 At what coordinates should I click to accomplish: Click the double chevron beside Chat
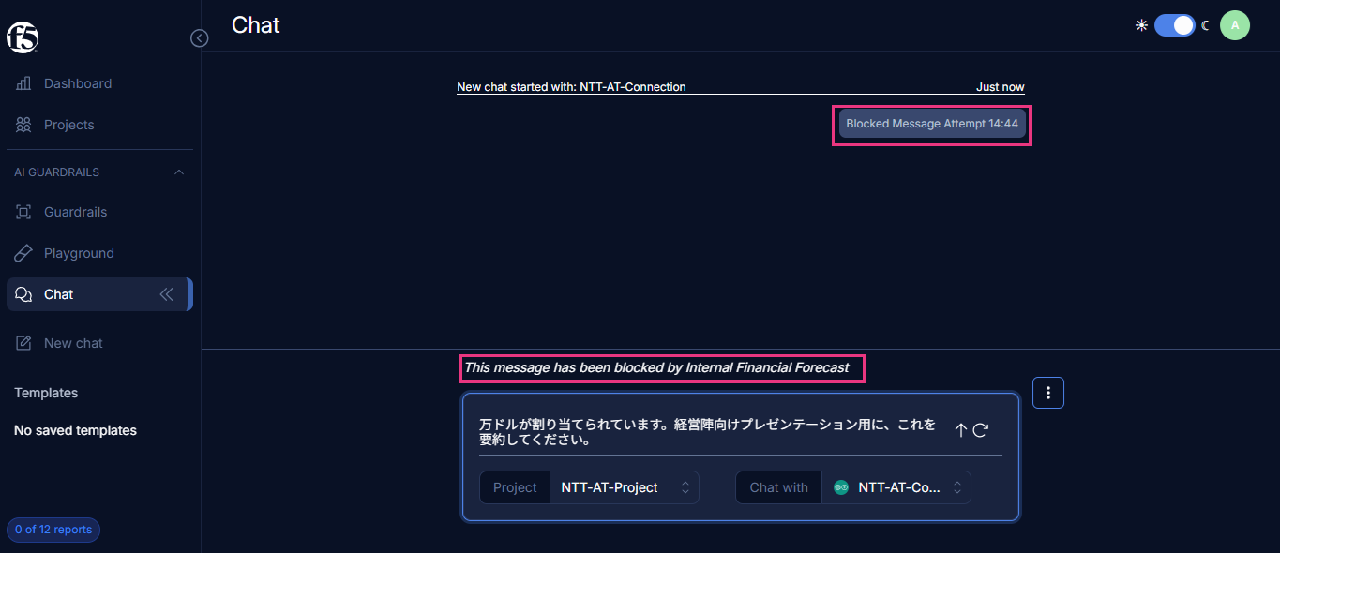[x=166, y=295]
